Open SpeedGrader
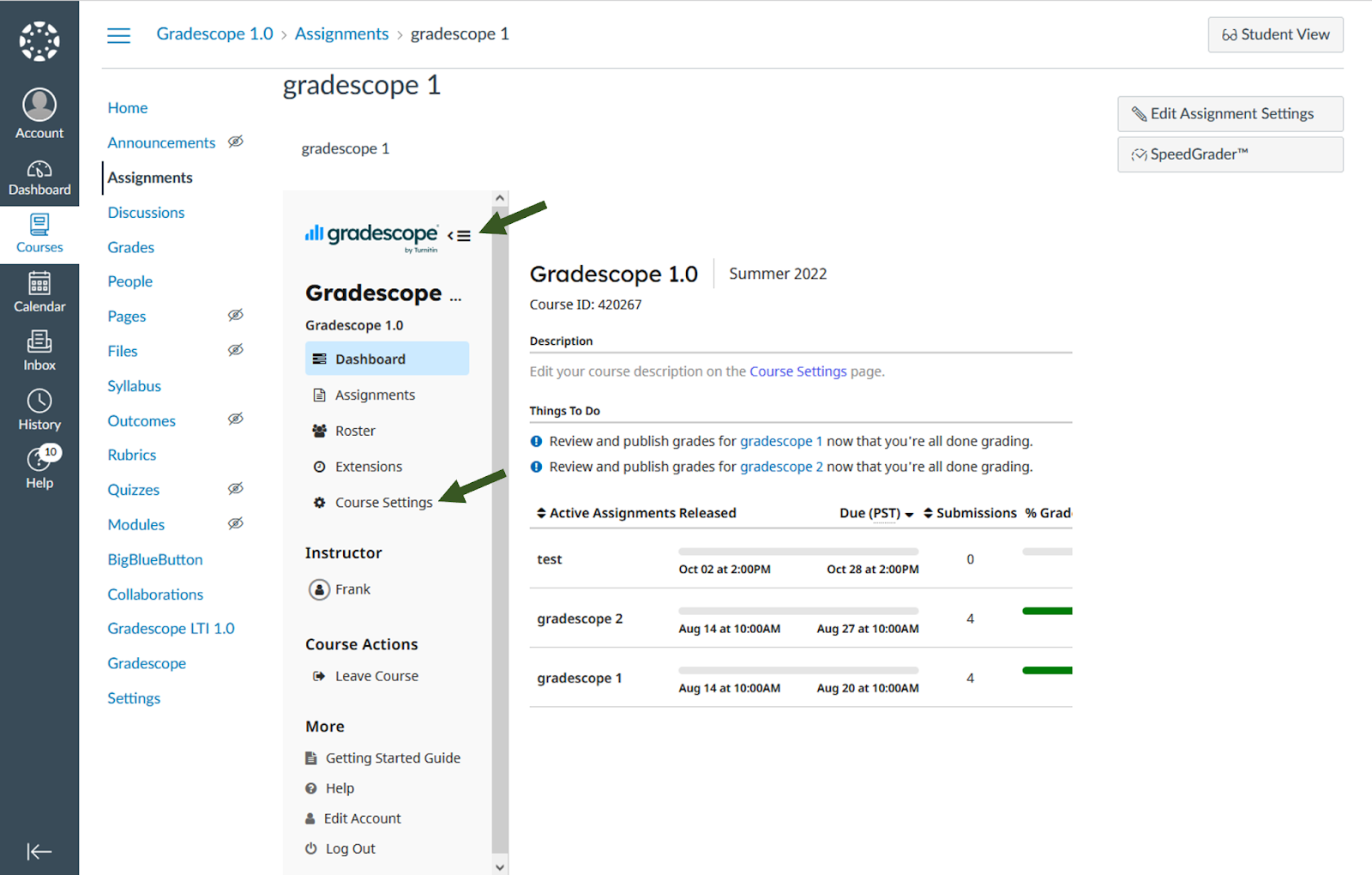Image resolution: width=1372 pixels, height=875 pixels. [x=1231, y=154]
